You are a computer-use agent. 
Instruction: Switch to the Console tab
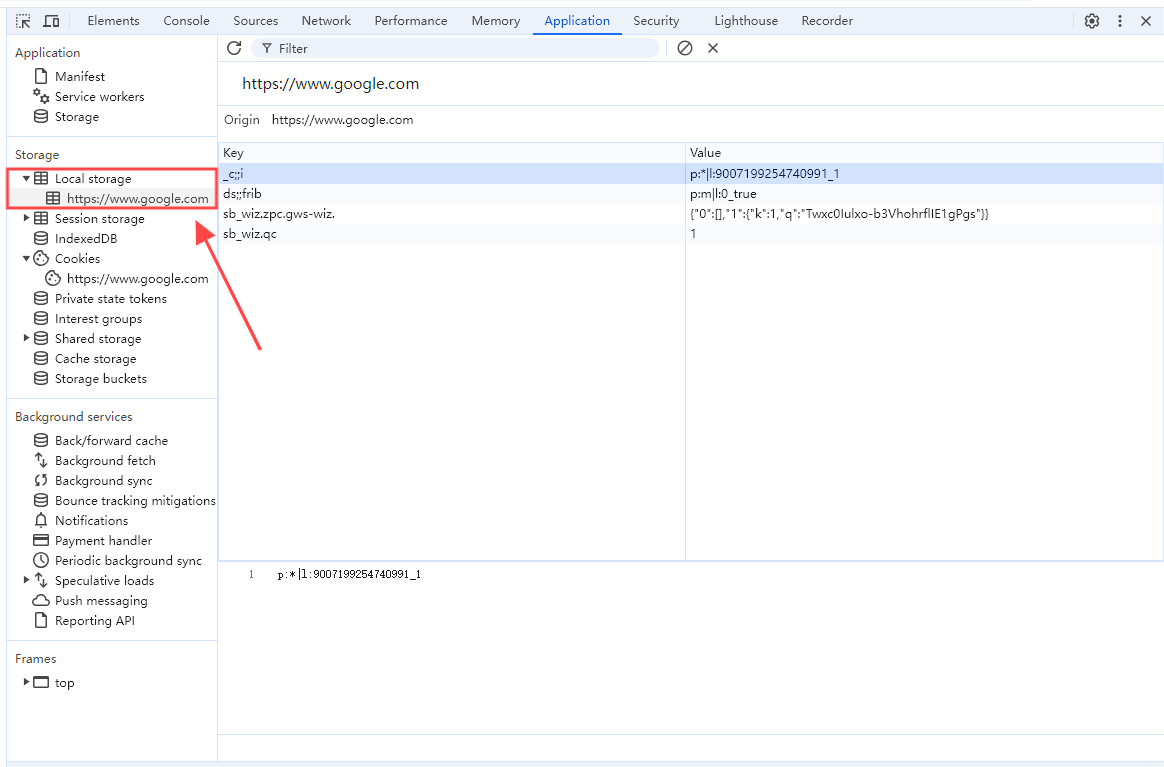coord(186,21)
